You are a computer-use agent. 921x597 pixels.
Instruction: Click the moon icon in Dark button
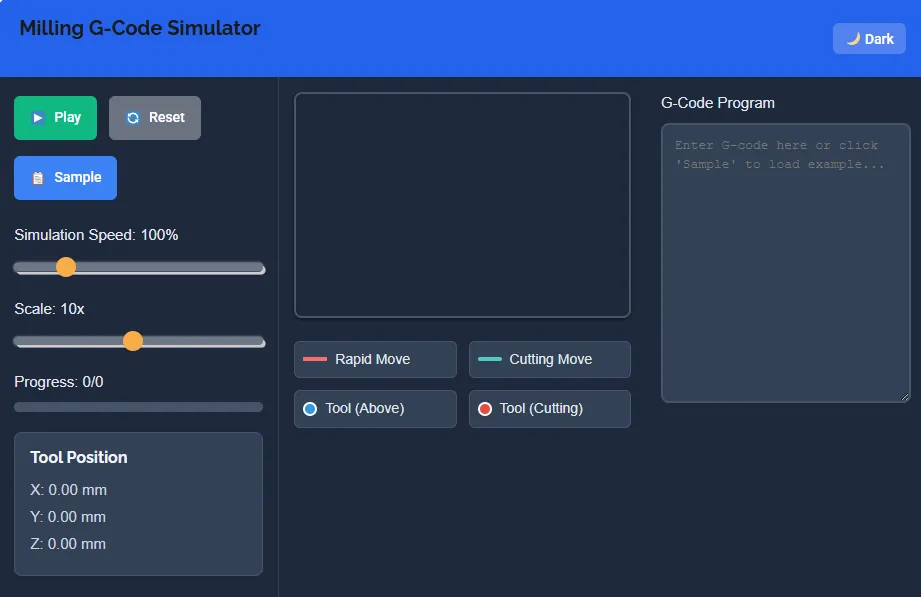[853, 39]
